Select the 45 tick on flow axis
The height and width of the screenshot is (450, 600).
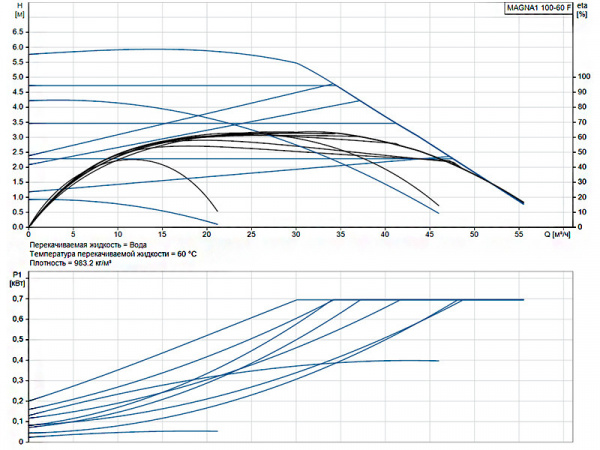(430, 236)
